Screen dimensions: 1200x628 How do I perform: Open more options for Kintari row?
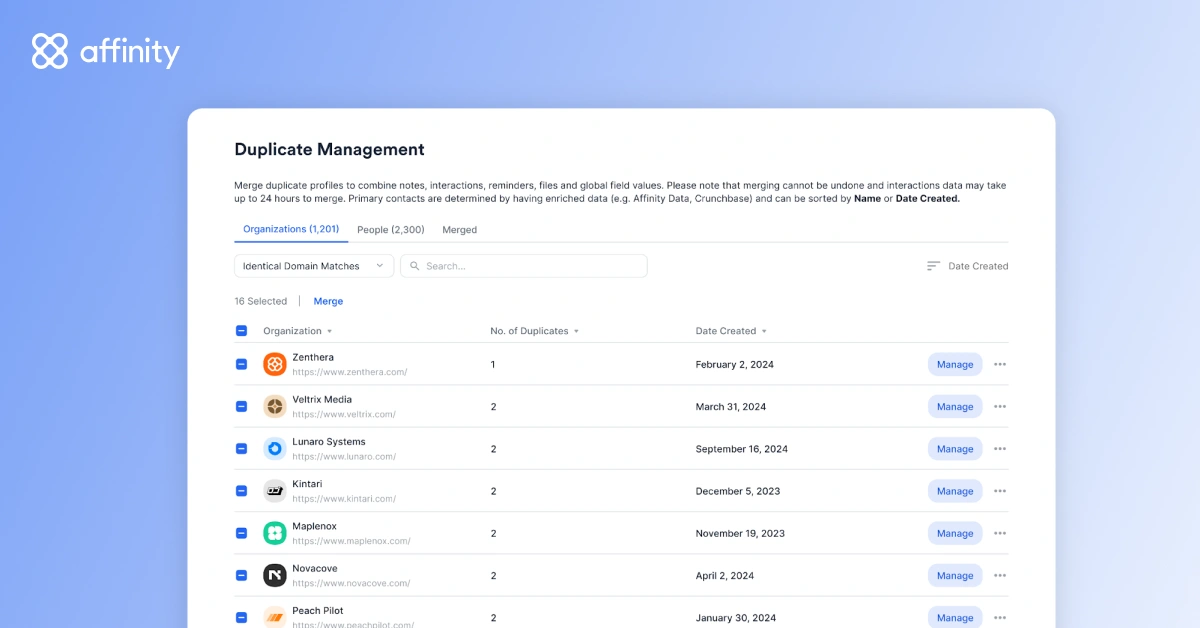[x=1000, y=491]
